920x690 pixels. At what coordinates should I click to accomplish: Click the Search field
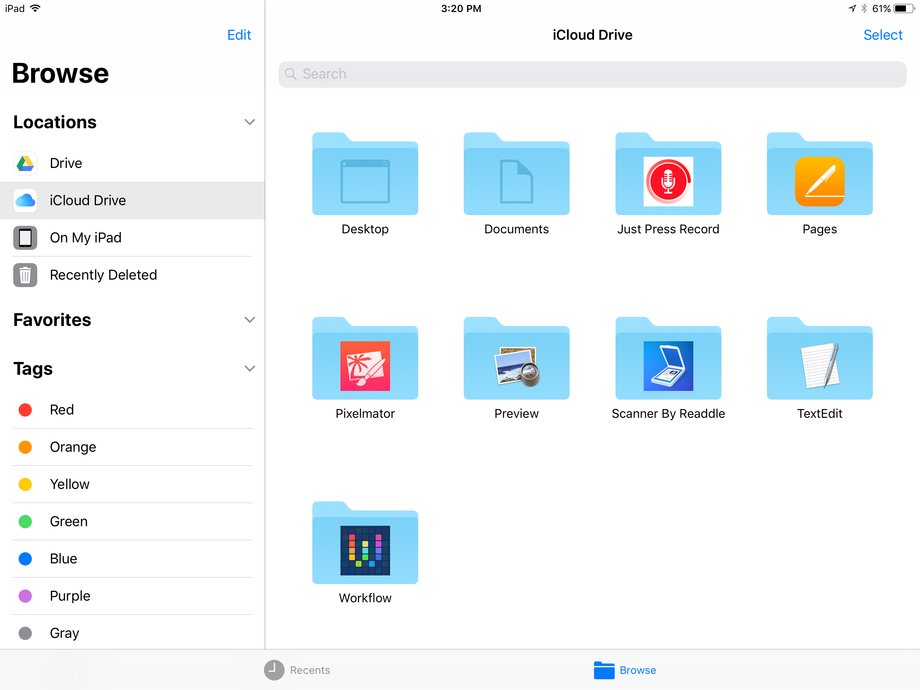pyautogui.click(x=592, y=74)
